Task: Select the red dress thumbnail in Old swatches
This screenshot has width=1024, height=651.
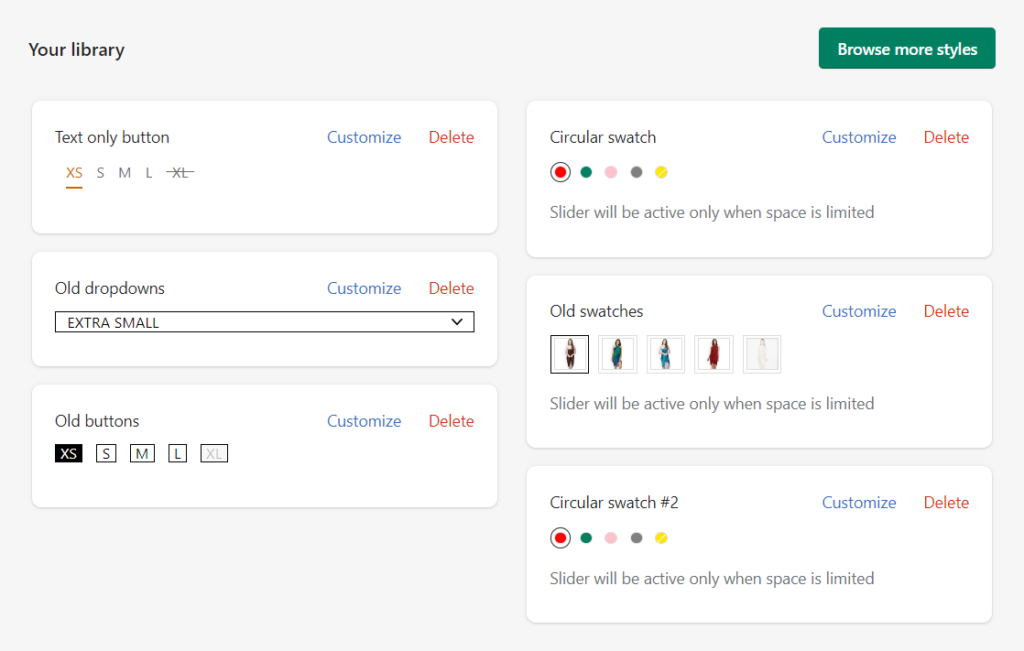Action: pyautogui.click(x=714, y=355)
